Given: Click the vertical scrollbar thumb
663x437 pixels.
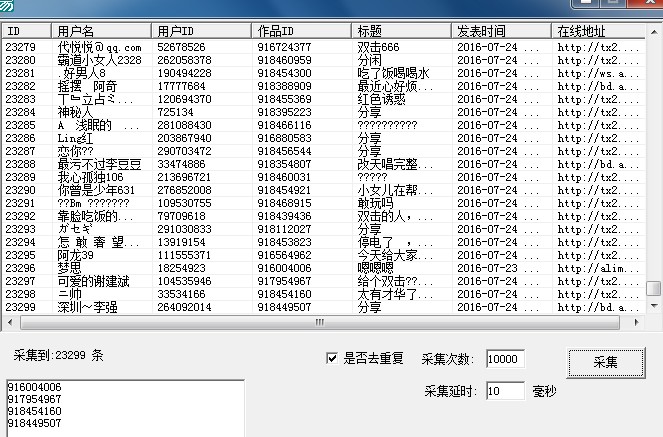Looking at the screenshot, I should click(654, 288).
